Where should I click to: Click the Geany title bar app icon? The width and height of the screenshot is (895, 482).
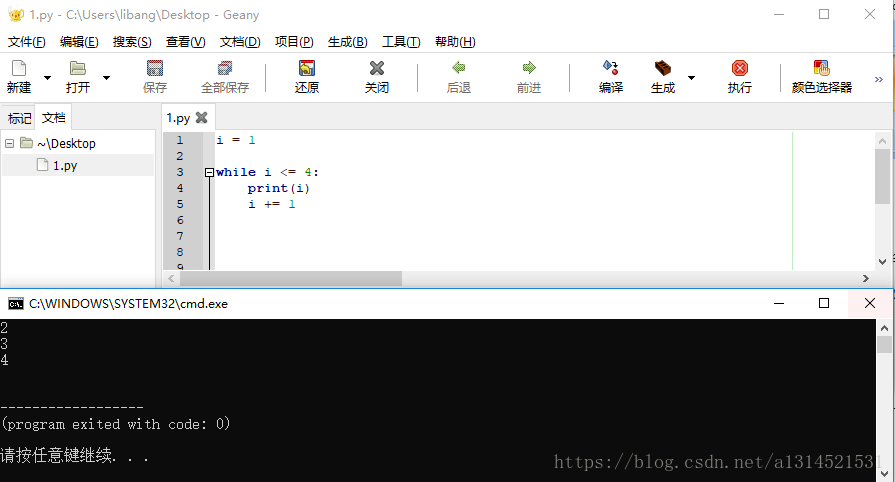coord(16,15)
